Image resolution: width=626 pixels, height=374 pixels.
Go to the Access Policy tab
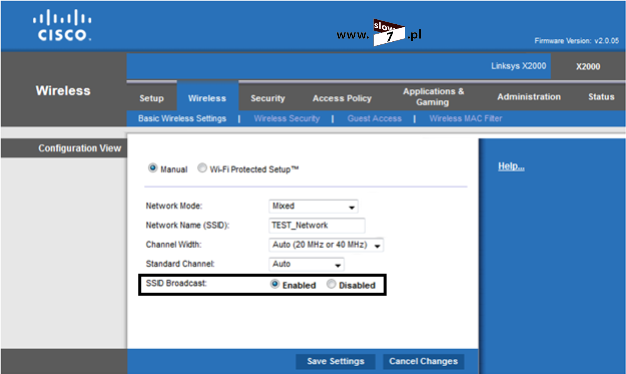(x=342, y=98)
